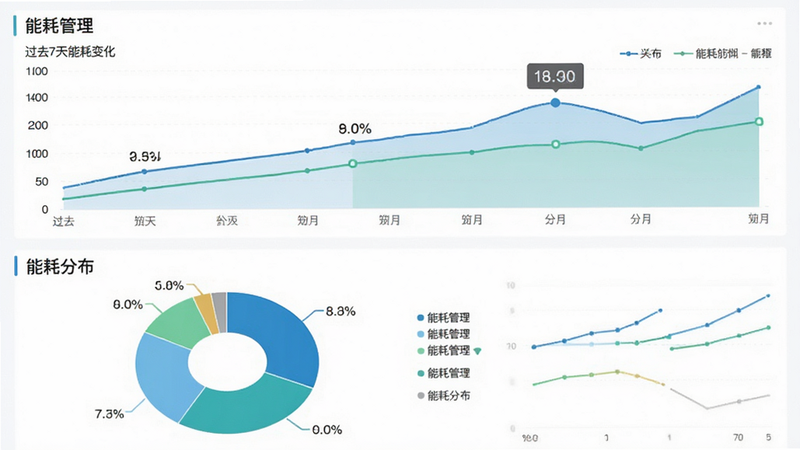800x450 pixels.
Task: Toggle the light green 能耗管理 legend item
Action: [x=443, y=351]
